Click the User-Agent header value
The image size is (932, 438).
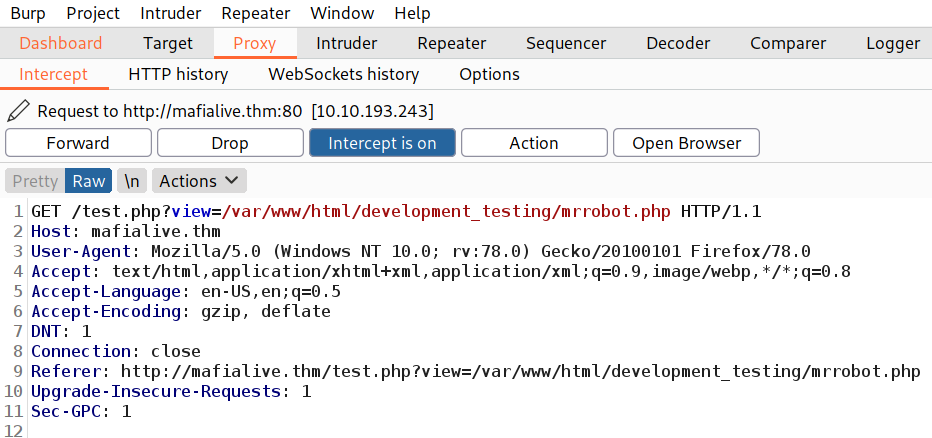coord(481,252)
